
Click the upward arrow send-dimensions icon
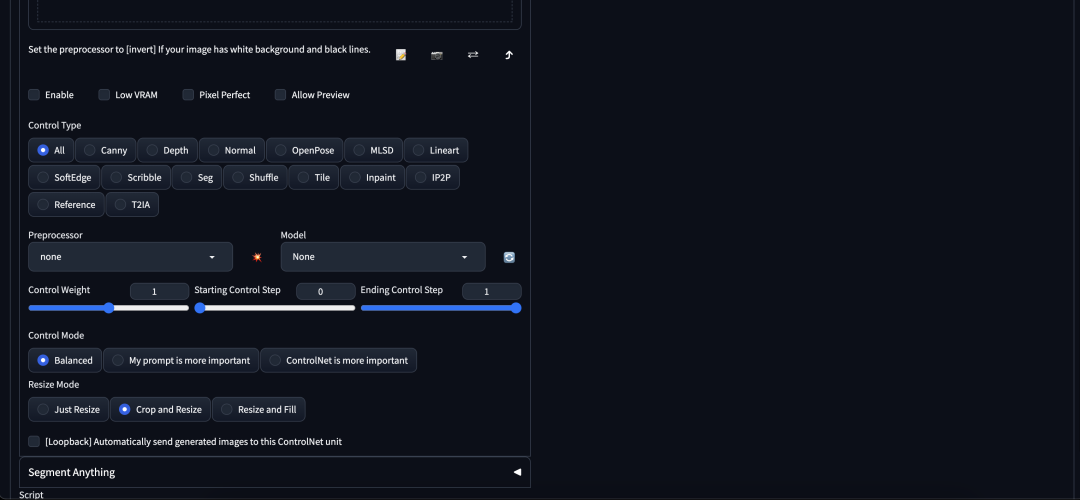click(x=509, y=55)
